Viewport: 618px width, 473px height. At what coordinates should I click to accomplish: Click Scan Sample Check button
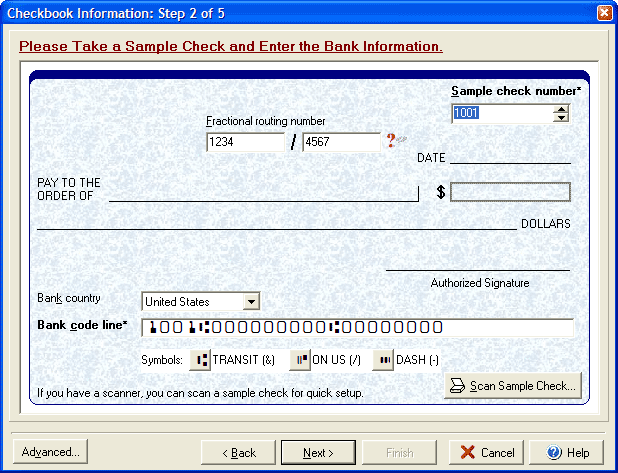(x=512, y=386)
